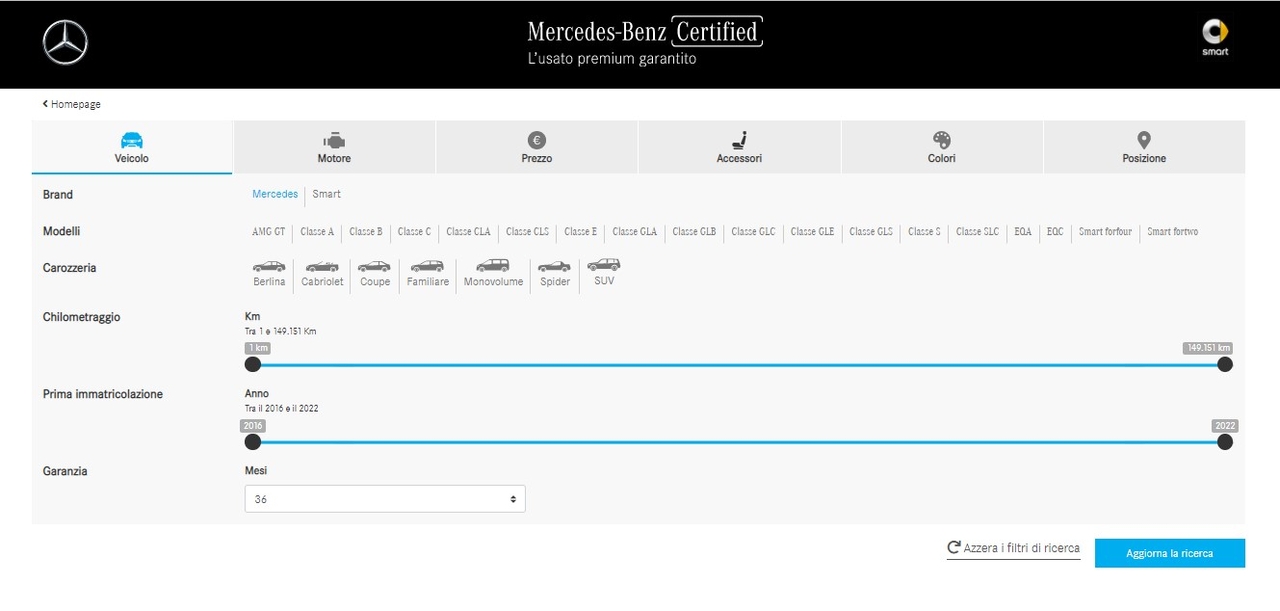The image size is (1280, 611).
Task: Click the Mercedes-Benz Certified title logo
Action: point(645,41)
